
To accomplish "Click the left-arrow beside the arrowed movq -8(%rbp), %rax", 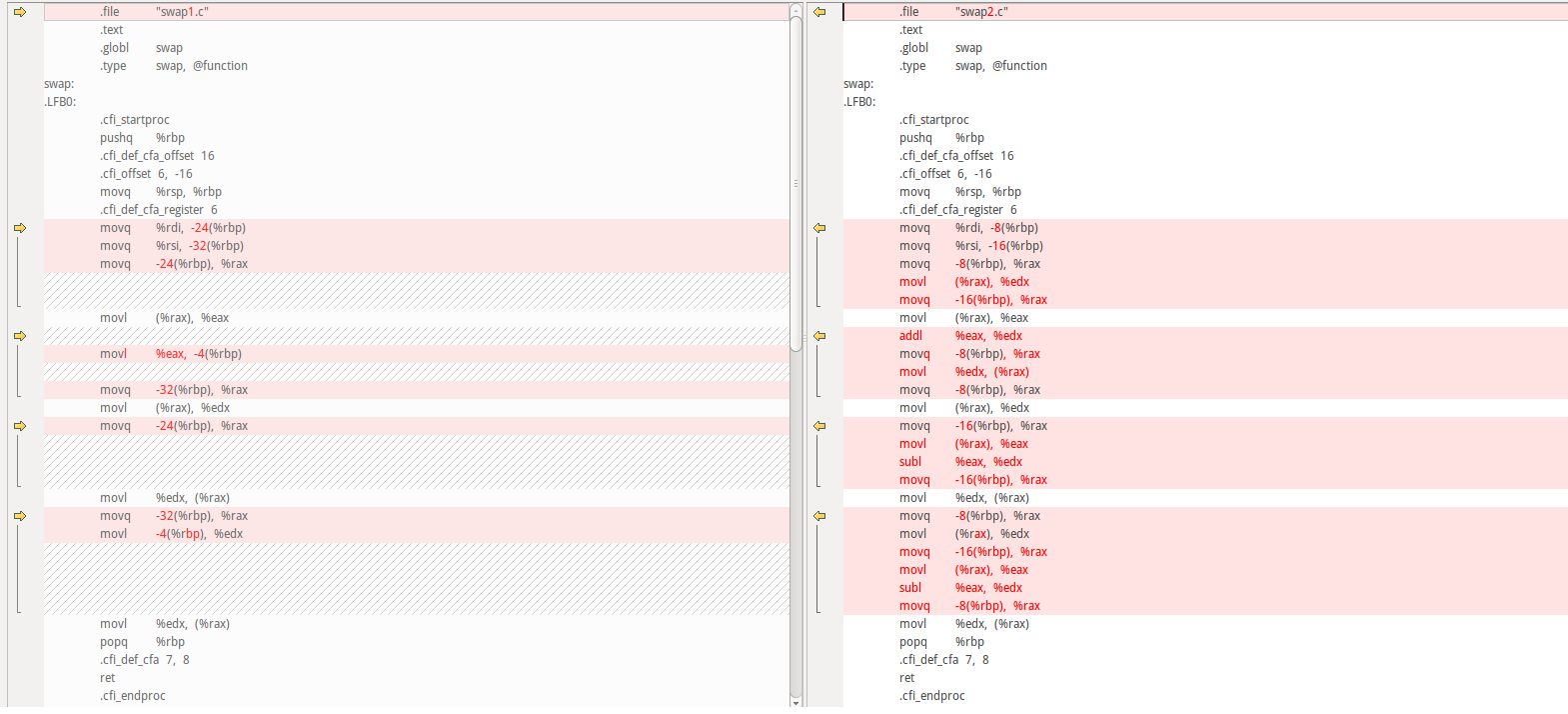I will [819, 516].
